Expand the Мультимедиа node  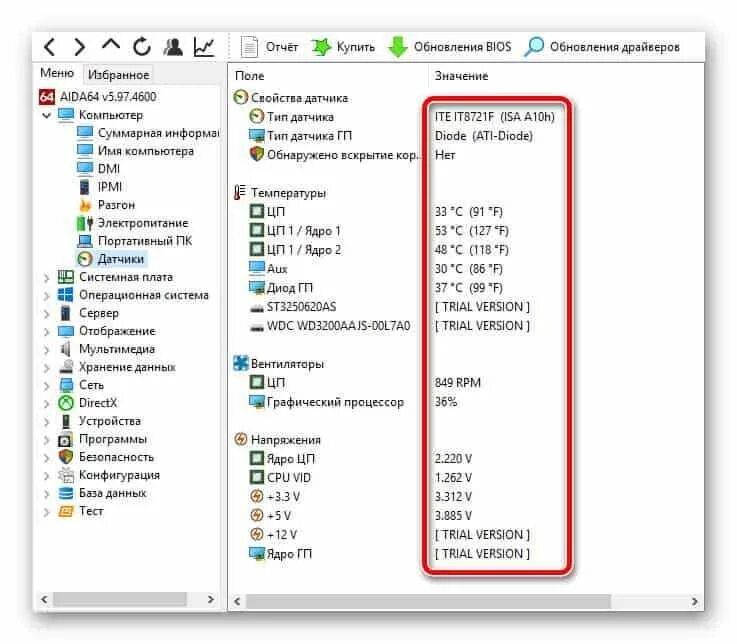pyautogui.click(x=46, y=350)
